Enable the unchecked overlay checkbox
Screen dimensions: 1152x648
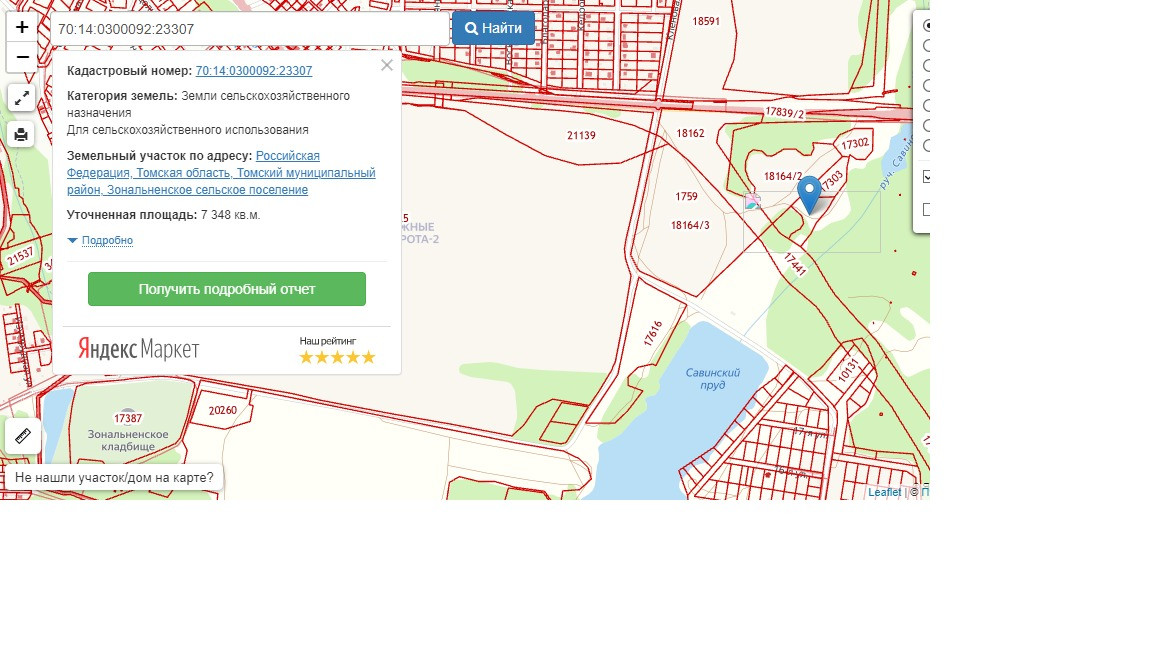click(927, 209)
